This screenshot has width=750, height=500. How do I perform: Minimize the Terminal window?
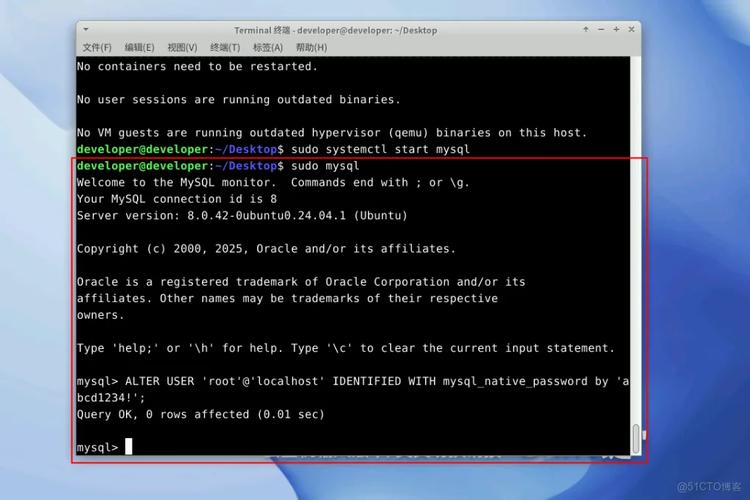pos(600,30)
